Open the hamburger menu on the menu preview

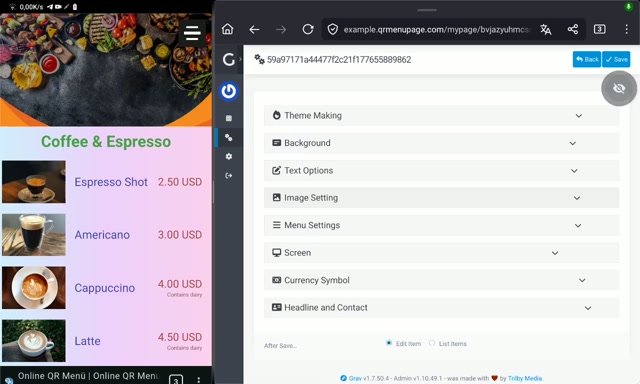(192, 33)
